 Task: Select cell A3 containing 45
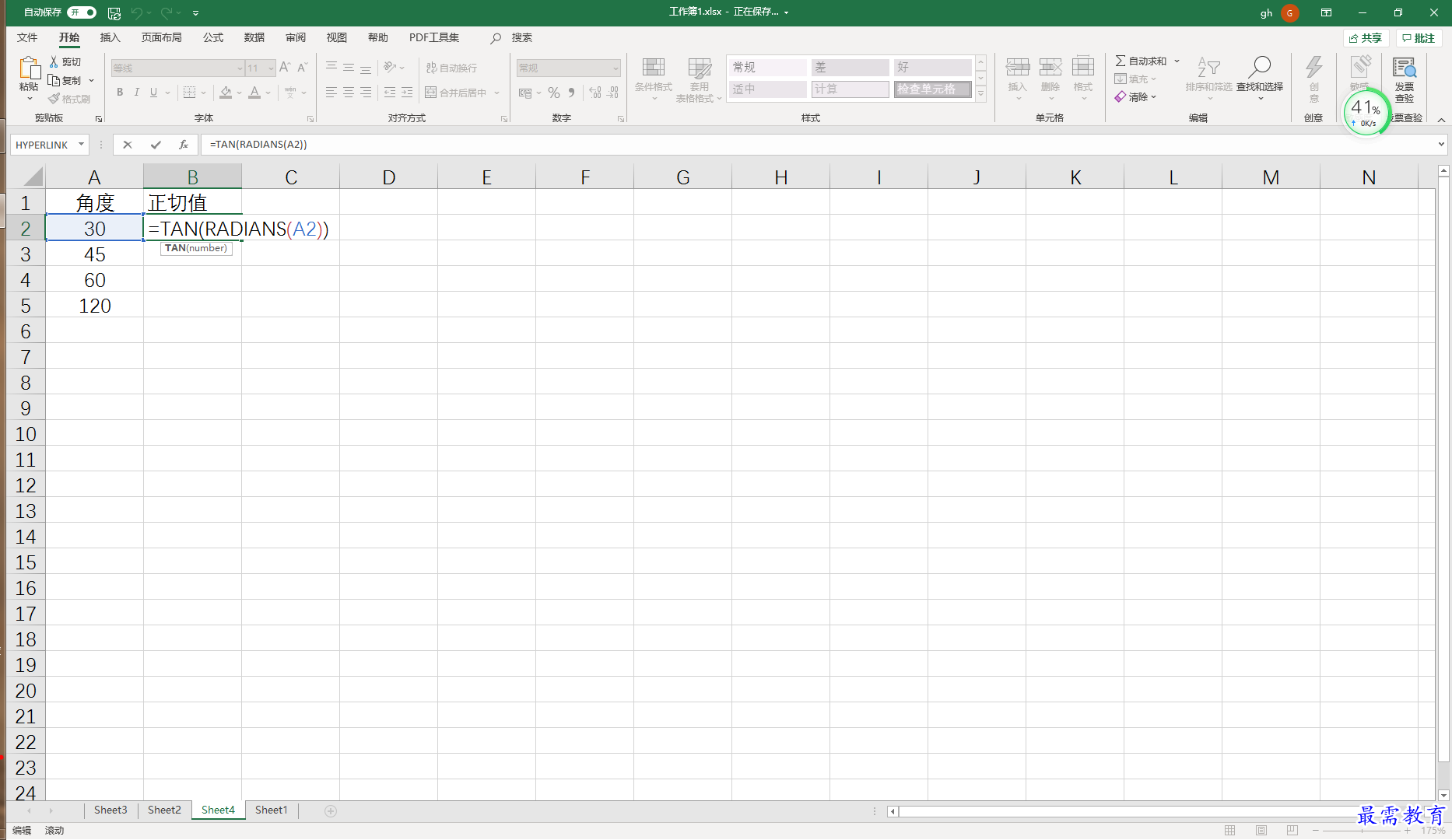pyautogui.click(x=95, y=254)
